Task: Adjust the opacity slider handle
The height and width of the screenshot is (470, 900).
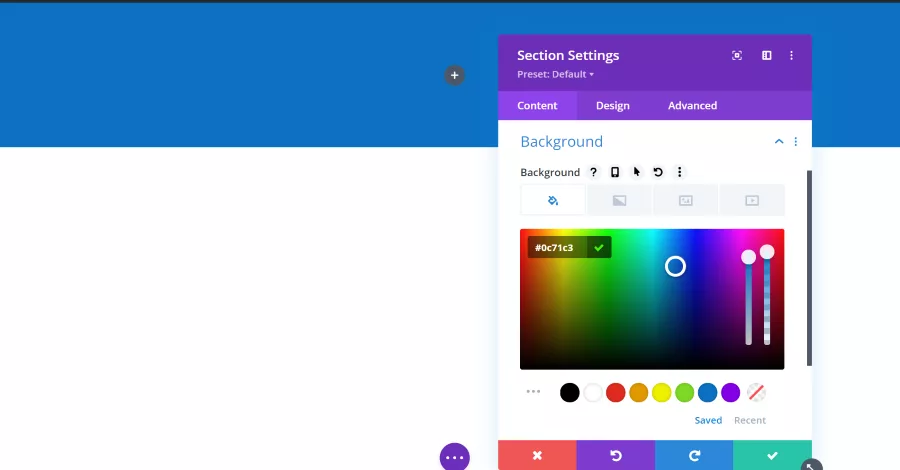Action: click(767, 251)
